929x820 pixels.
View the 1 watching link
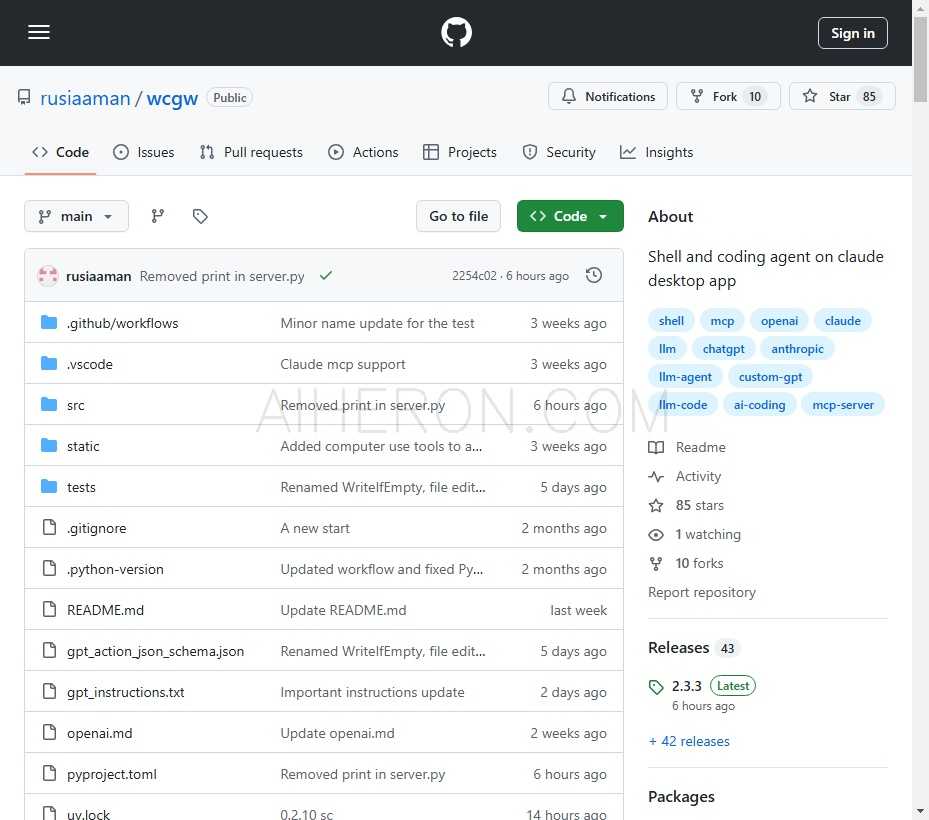coord(694,534)
